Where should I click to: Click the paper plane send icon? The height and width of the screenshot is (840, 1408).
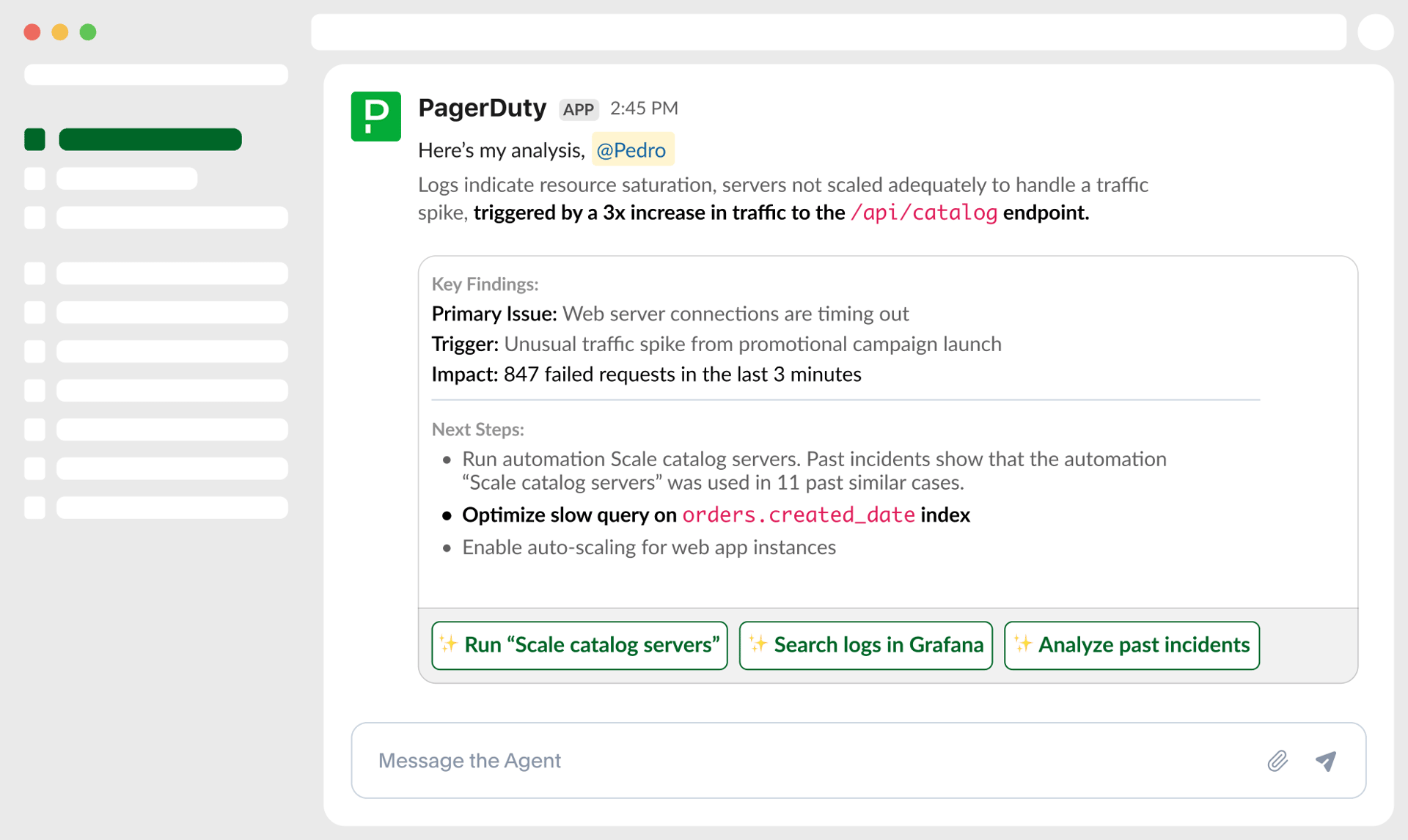click(x=1326, y=760)
